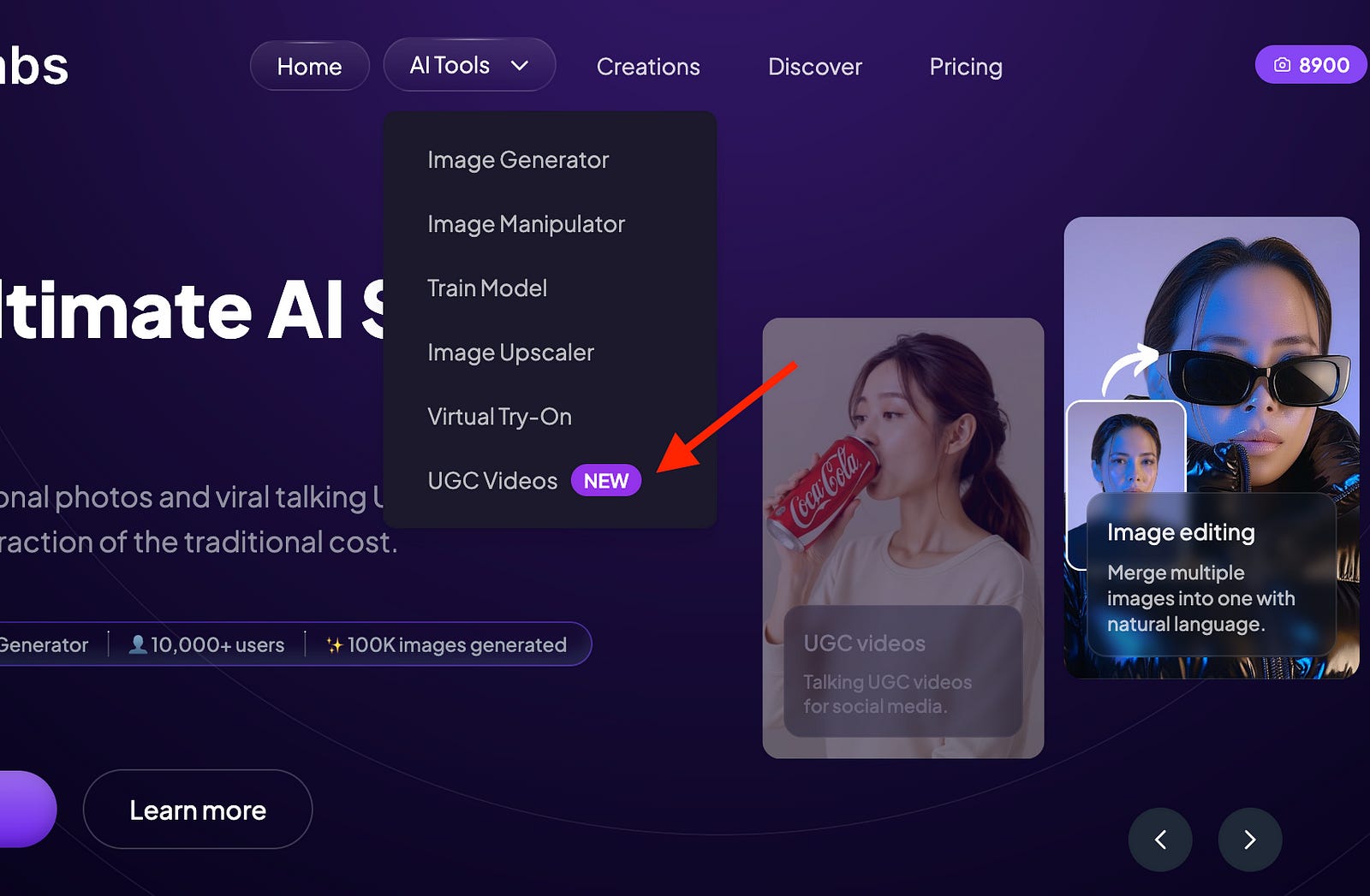
Task: Open Virtual Try-On tool
Action: coord(499,417)
